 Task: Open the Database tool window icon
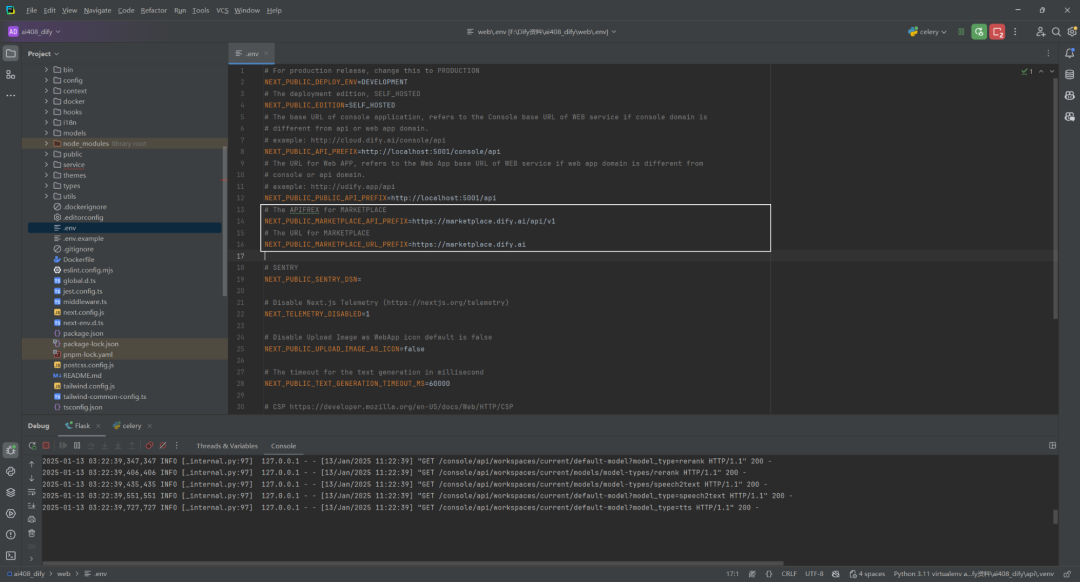tap(1070, 74)
